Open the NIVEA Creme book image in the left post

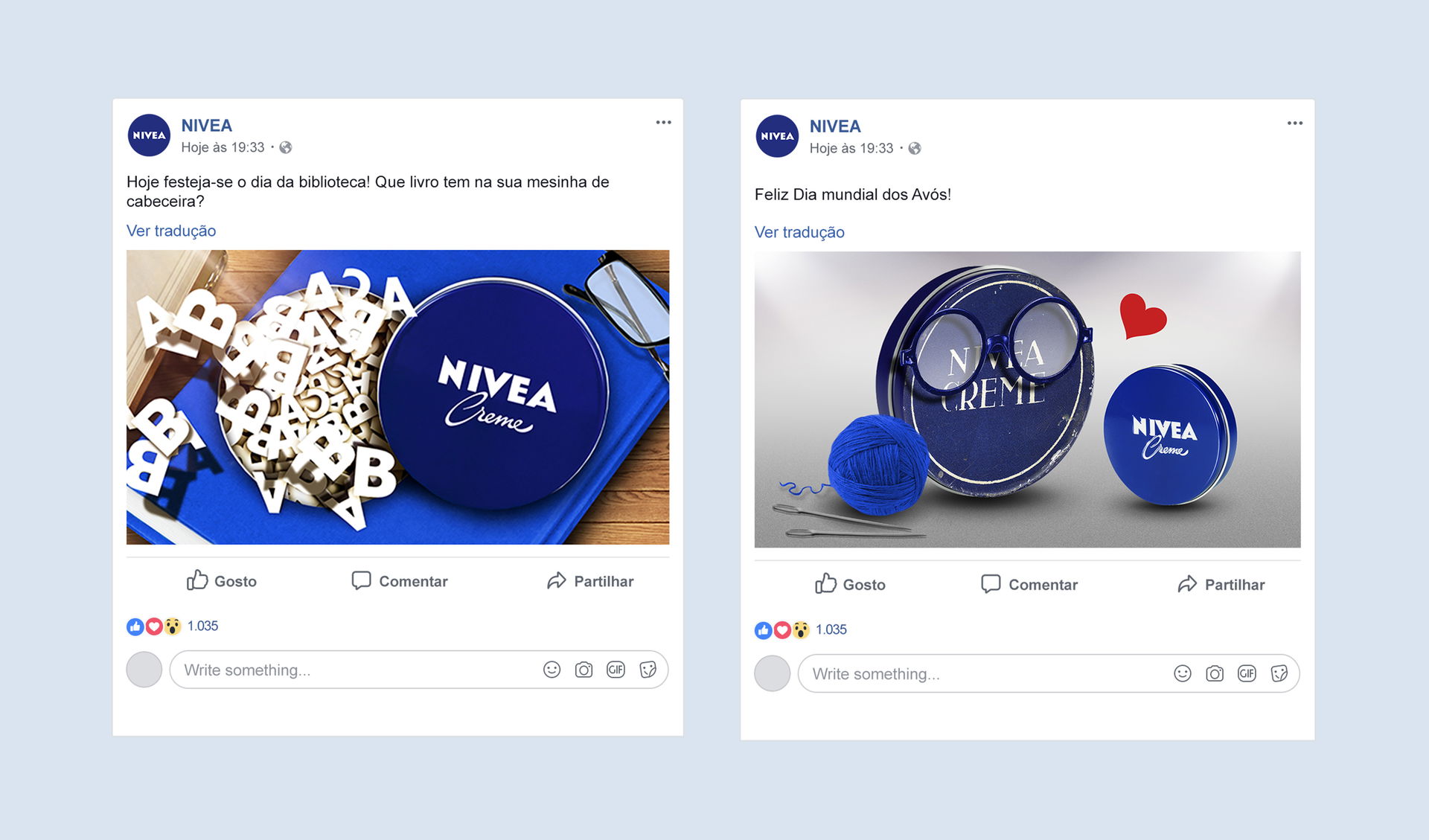[397, 397]
